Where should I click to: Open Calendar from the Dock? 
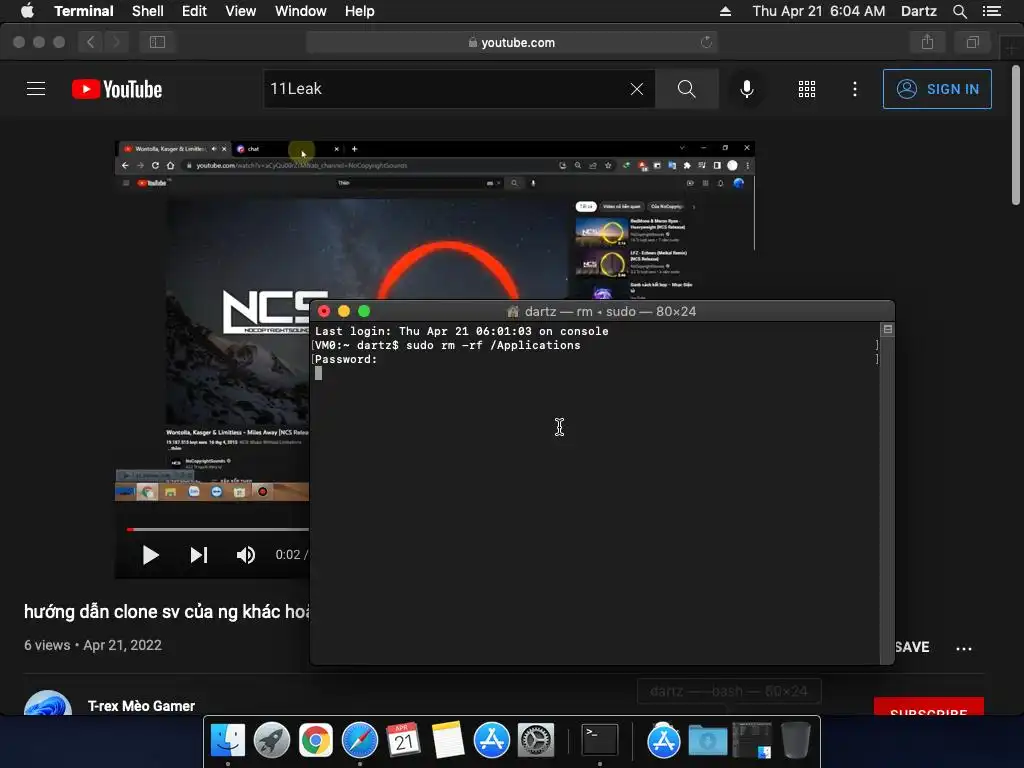tap(403, 741)
